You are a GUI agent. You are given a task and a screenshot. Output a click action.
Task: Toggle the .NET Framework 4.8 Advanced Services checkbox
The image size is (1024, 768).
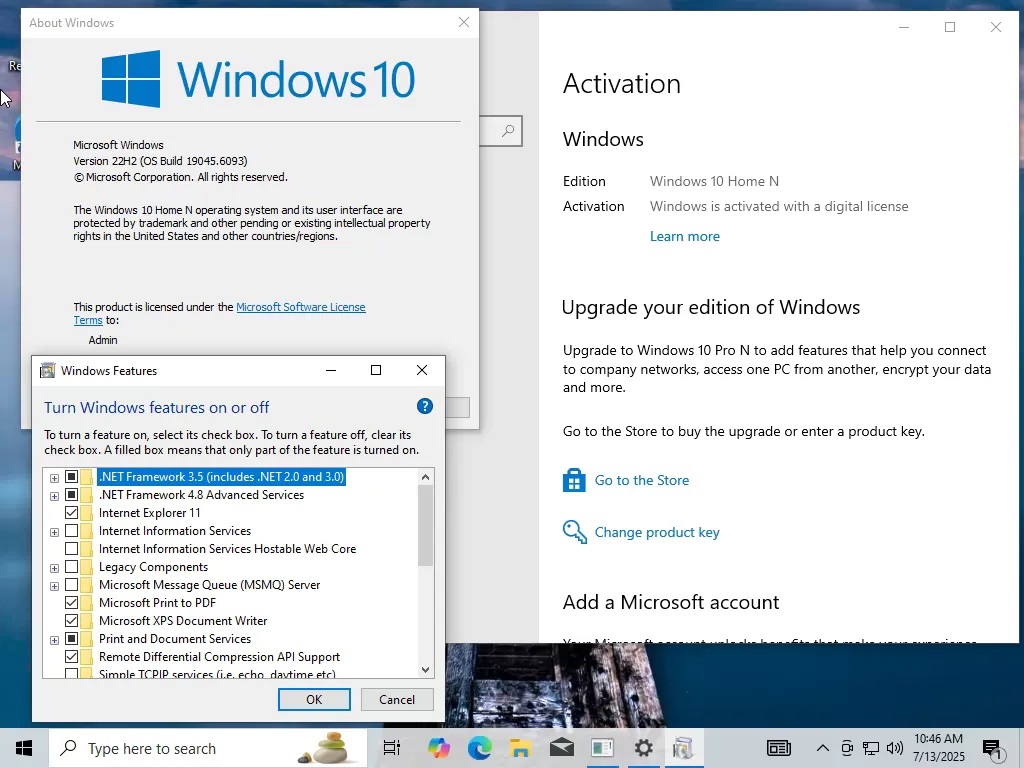[x=71, y=495]
